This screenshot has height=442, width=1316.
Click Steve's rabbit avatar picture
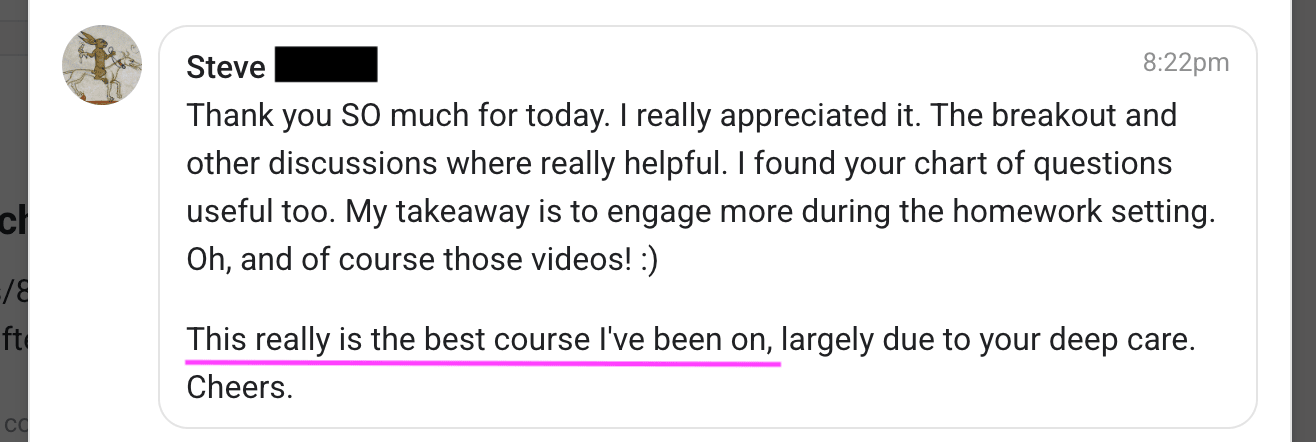coord(102,66)
